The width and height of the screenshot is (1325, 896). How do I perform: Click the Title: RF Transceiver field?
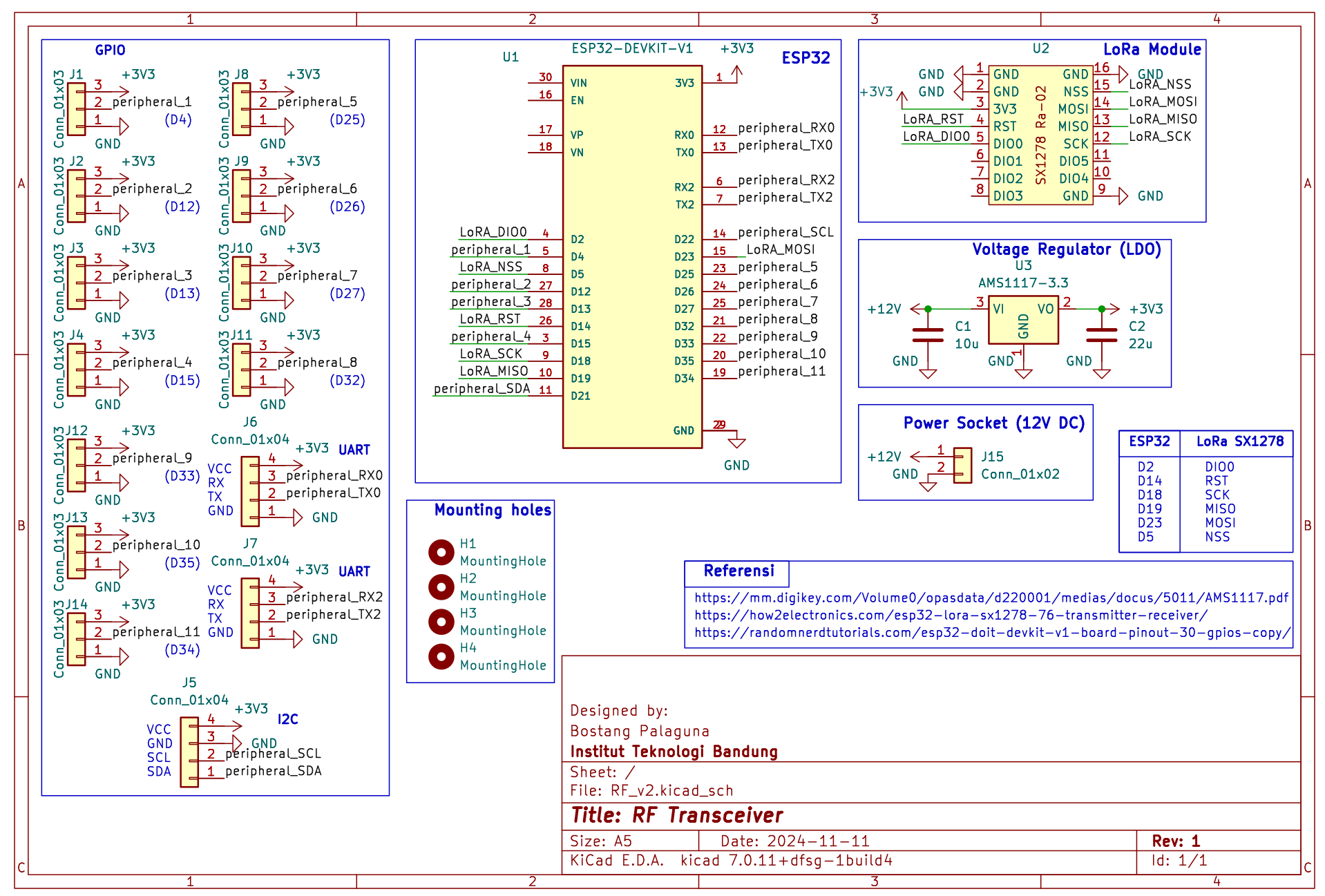[677, 815]
